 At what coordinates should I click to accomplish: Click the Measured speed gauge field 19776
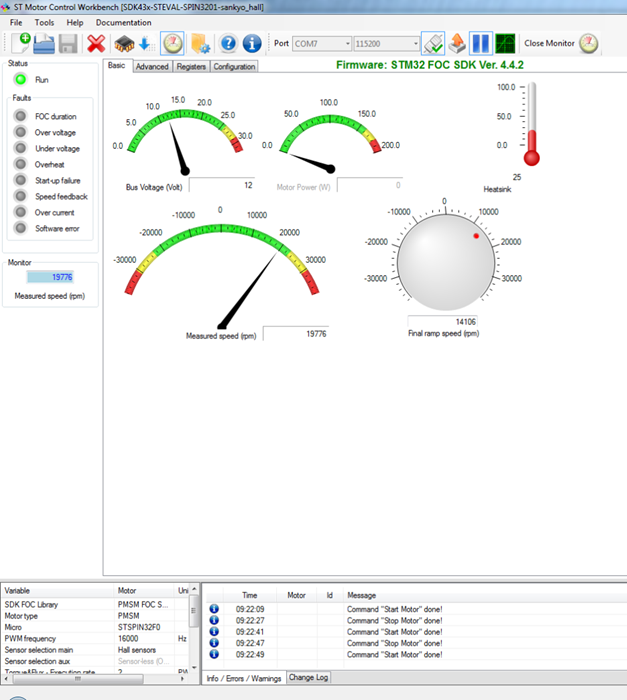296,333
